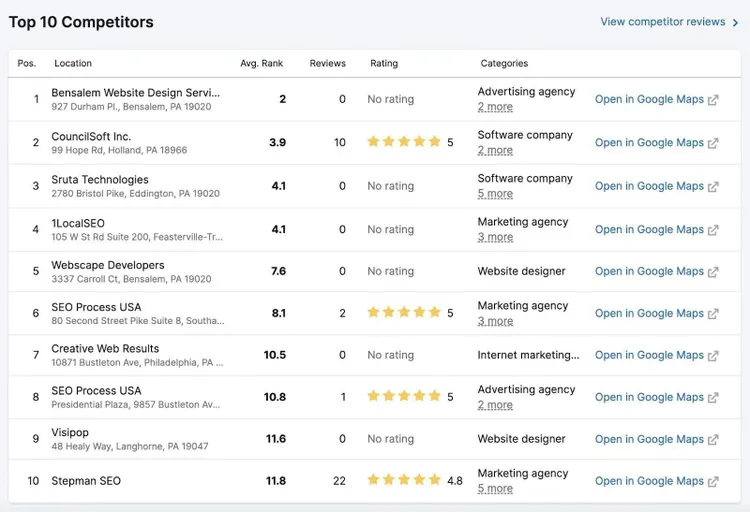Expand "2 more" categories for Bensalem Website Design
Viewport: 750px width, 512px height.
(495, 107)
